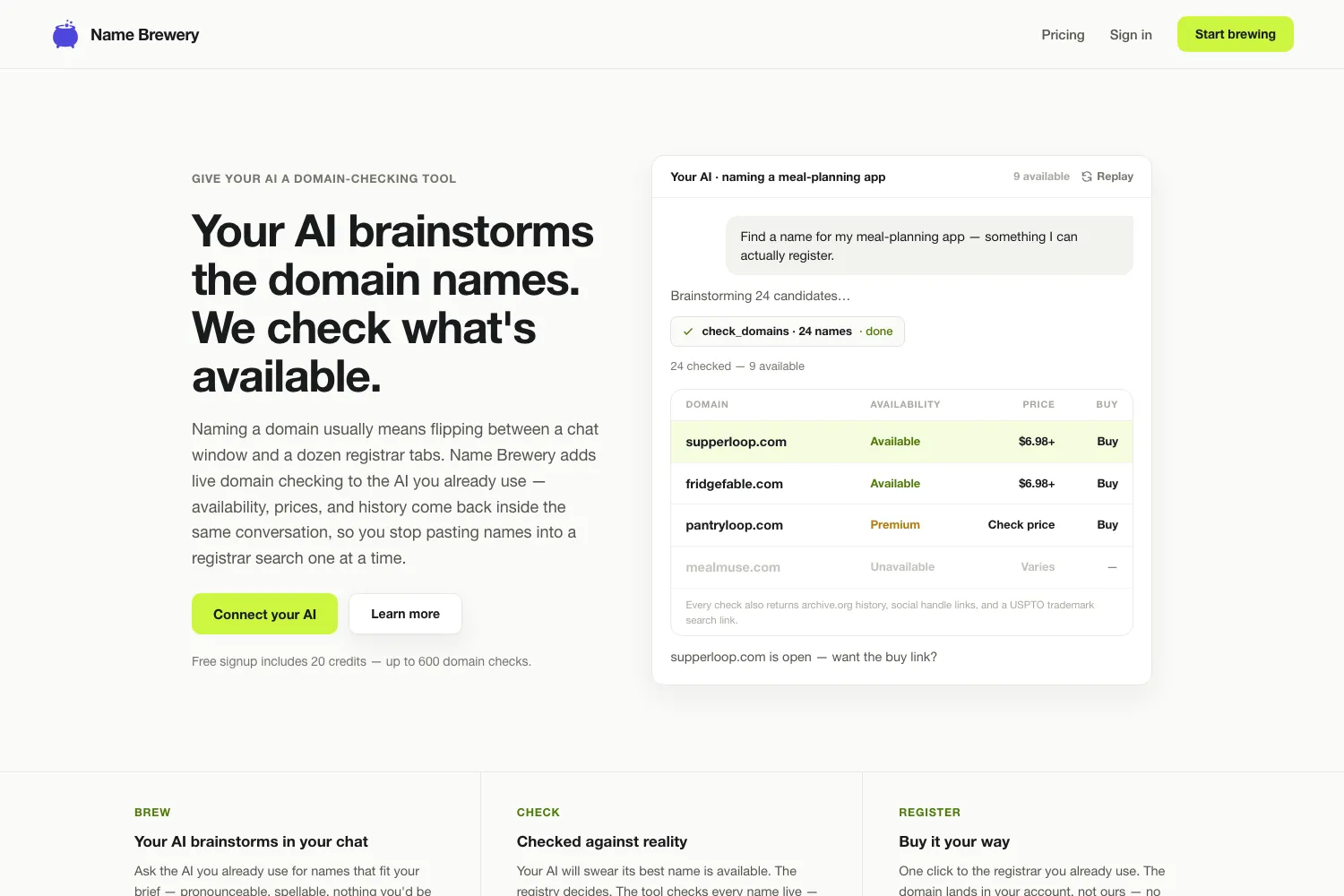Click 'Checked against reality' heading
This screenshot has height=896, width=1344.
pyautogui.click(x=601, y=841)
